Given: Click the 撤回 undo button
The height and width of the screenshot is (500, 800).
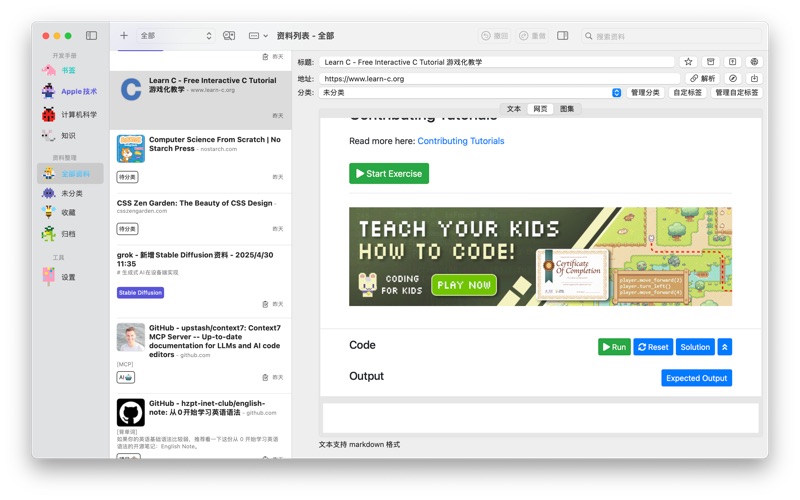Looking at the screenshot, I should (x=495, y=36).
